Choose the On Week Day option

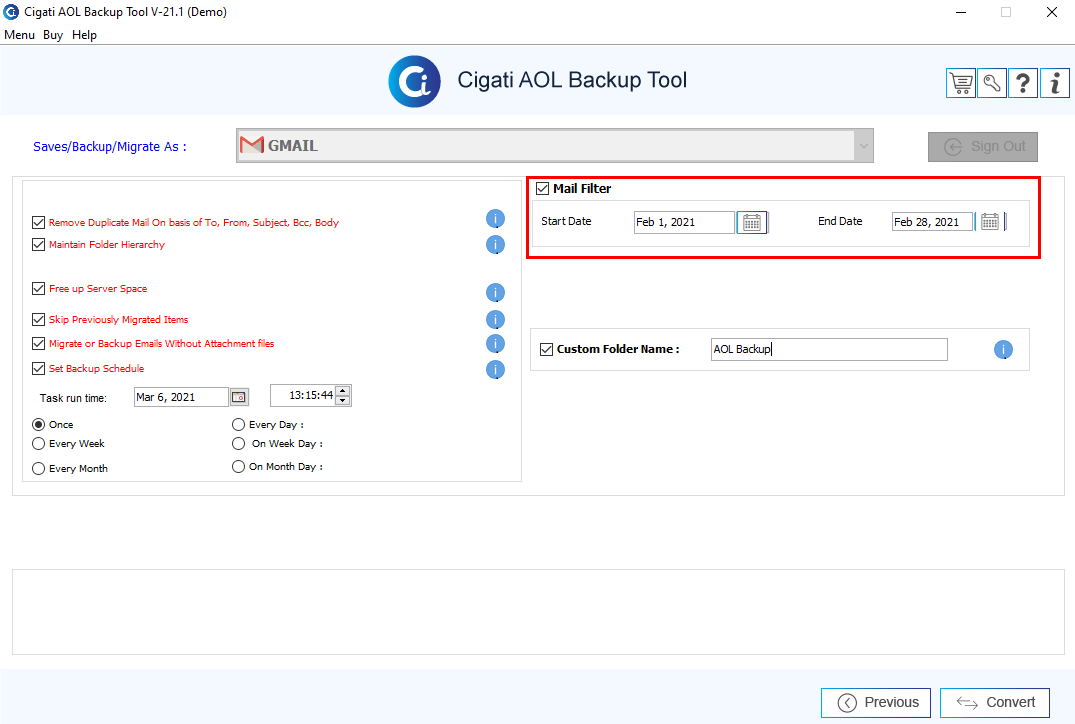click(238, 444)
